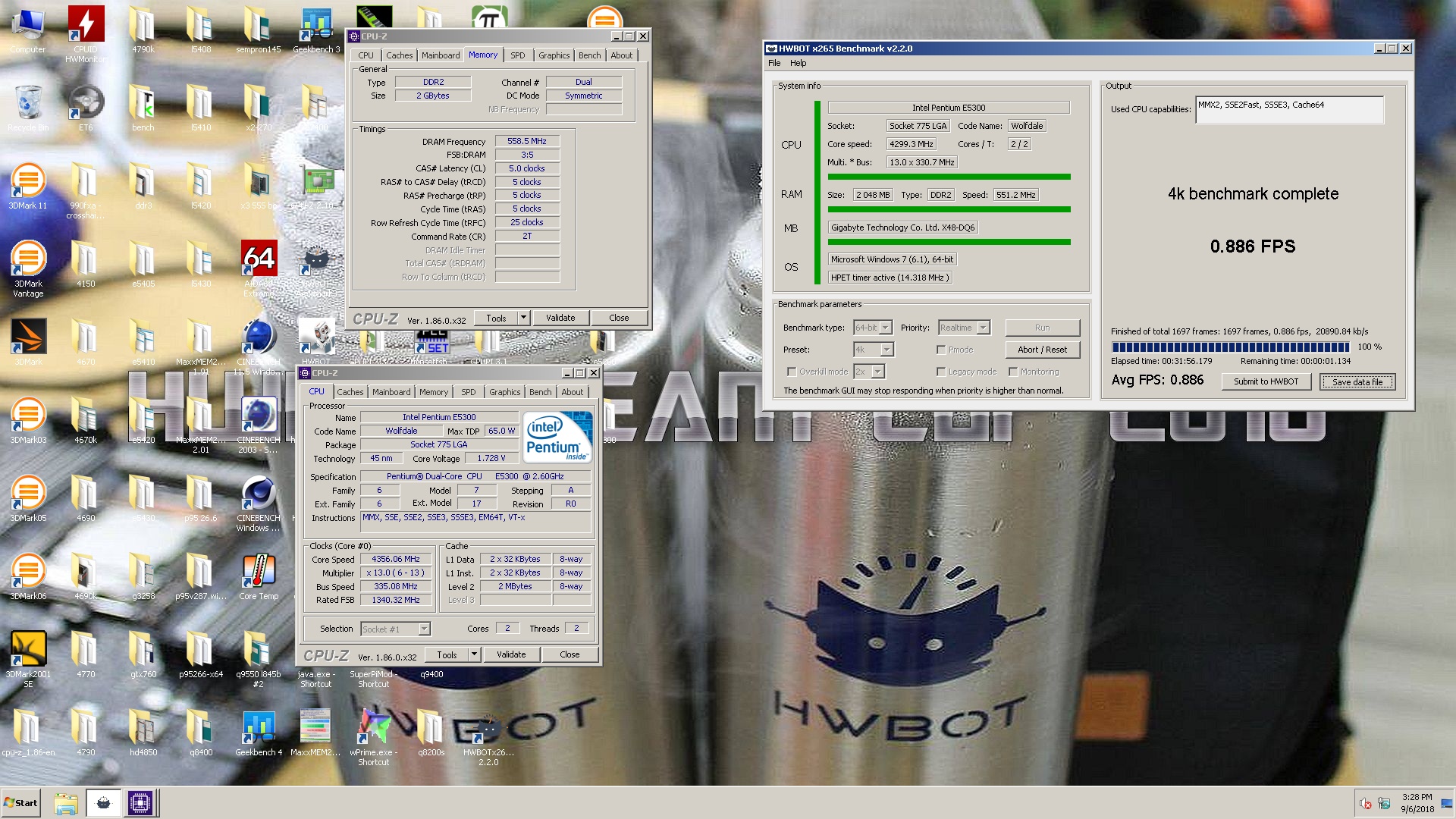This screenshot has height=819, width=1456.
Task: Open the gtx760 folder icon
Action: pyautogui.click(x=143, y=654)
